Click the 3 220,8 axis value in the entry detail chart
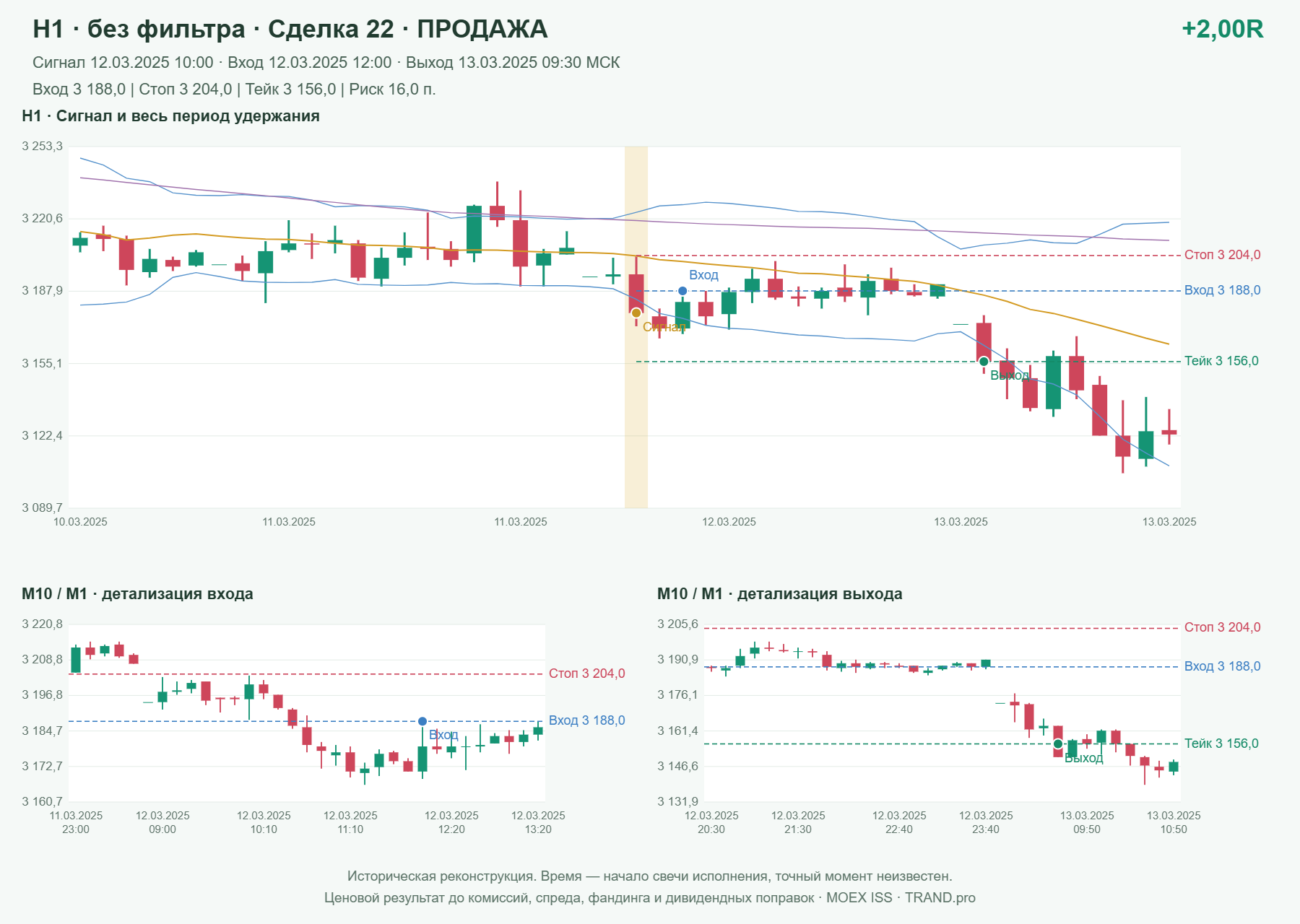1300x924 pixels. (x=43, y=624)
